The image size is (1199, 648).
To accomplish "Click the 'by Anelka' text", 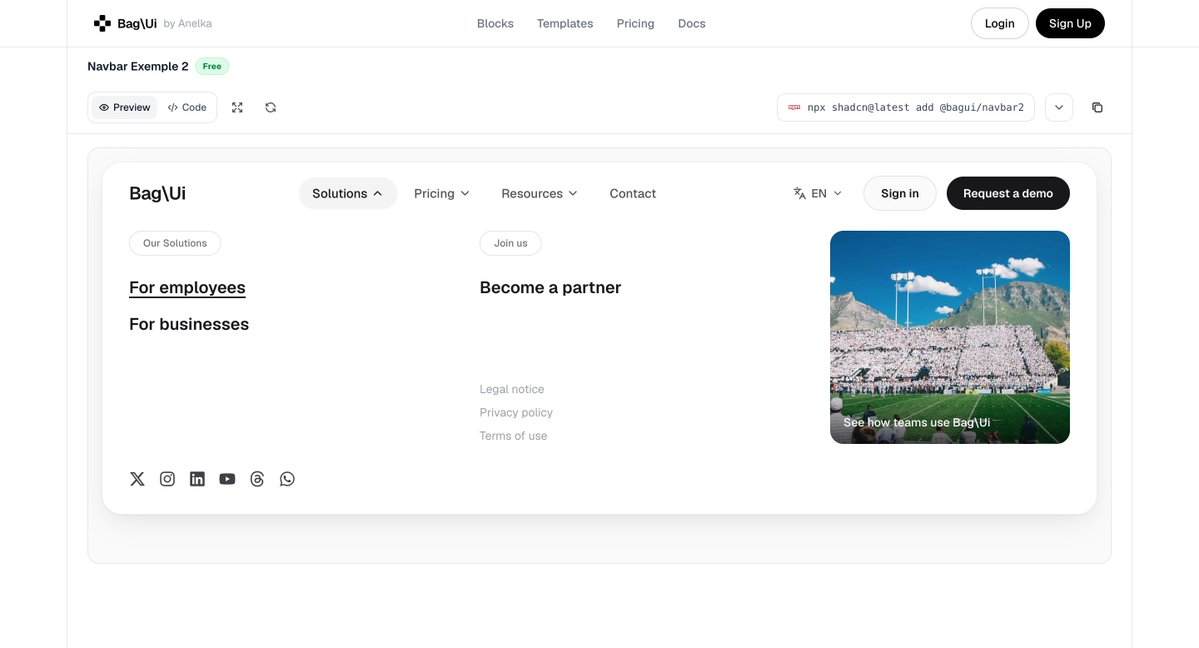I will click(x=187, y=24).
